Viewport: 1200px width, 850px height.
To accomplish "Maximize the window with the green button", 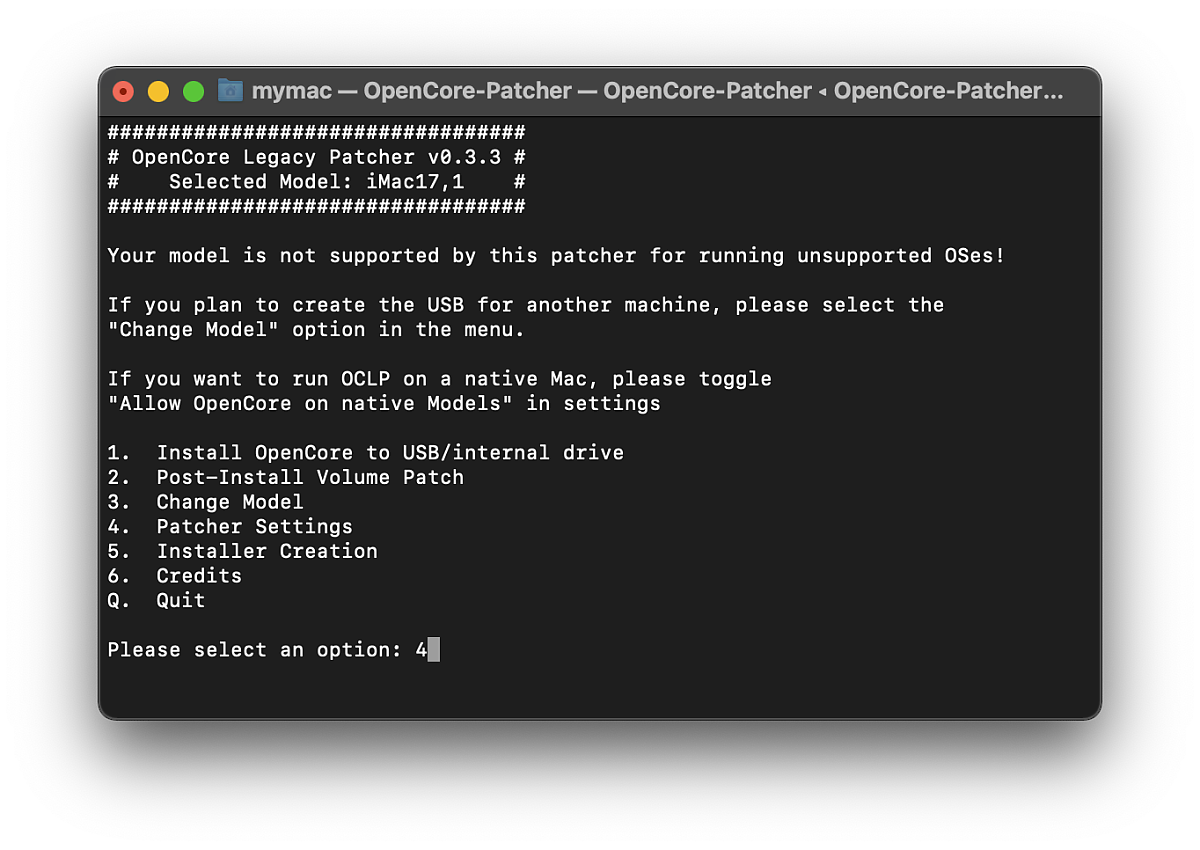I will coord(193,92).
